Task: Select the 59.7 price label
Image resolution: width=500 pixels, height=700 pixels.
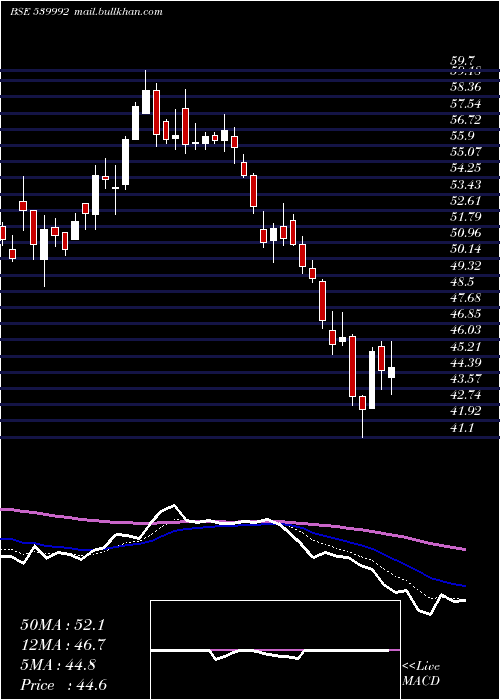Action: point(463,60)
